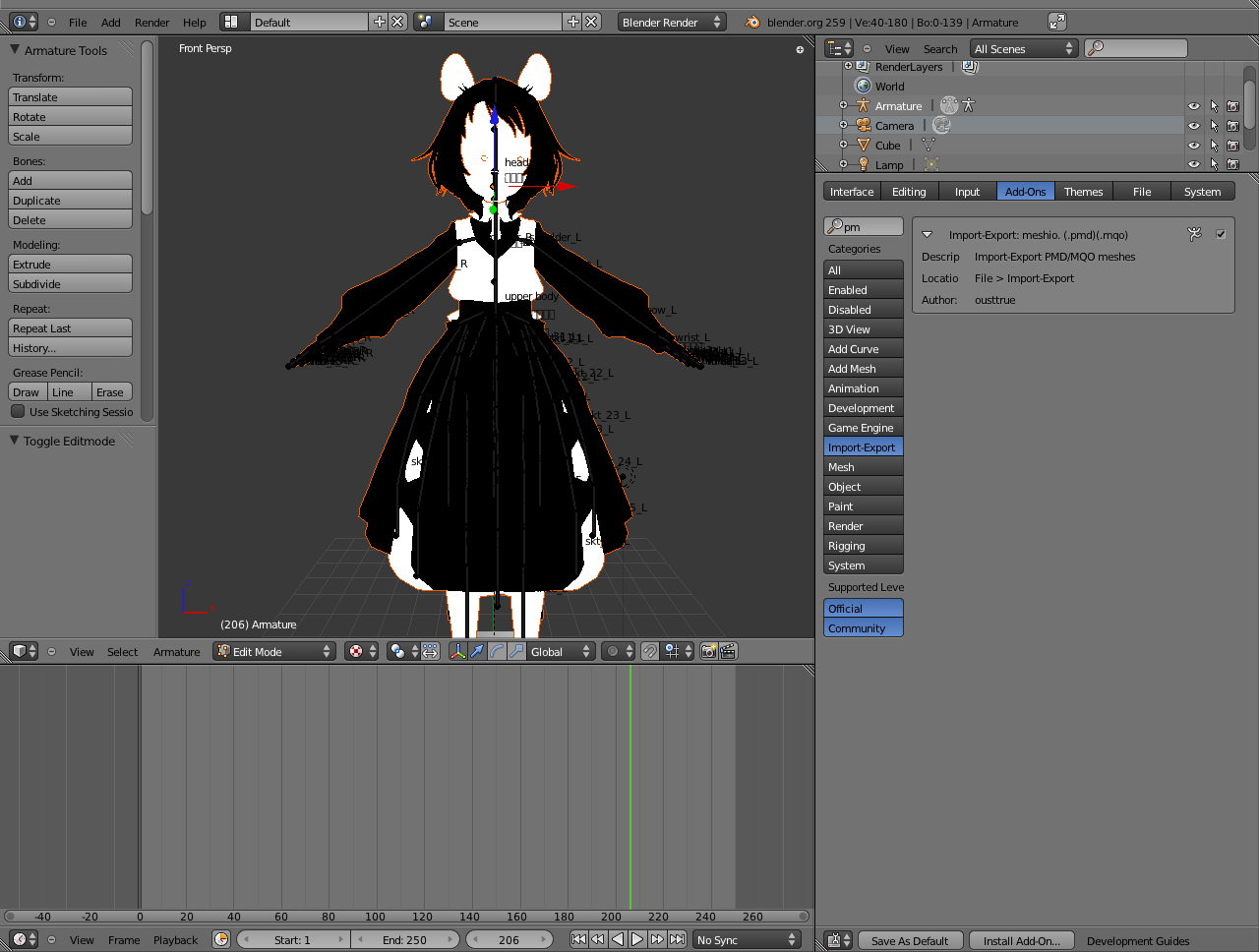Screen dimensions: 1259x952
Task: Open the Blender Render engine dropdown
Action: [x=673, y=22]
